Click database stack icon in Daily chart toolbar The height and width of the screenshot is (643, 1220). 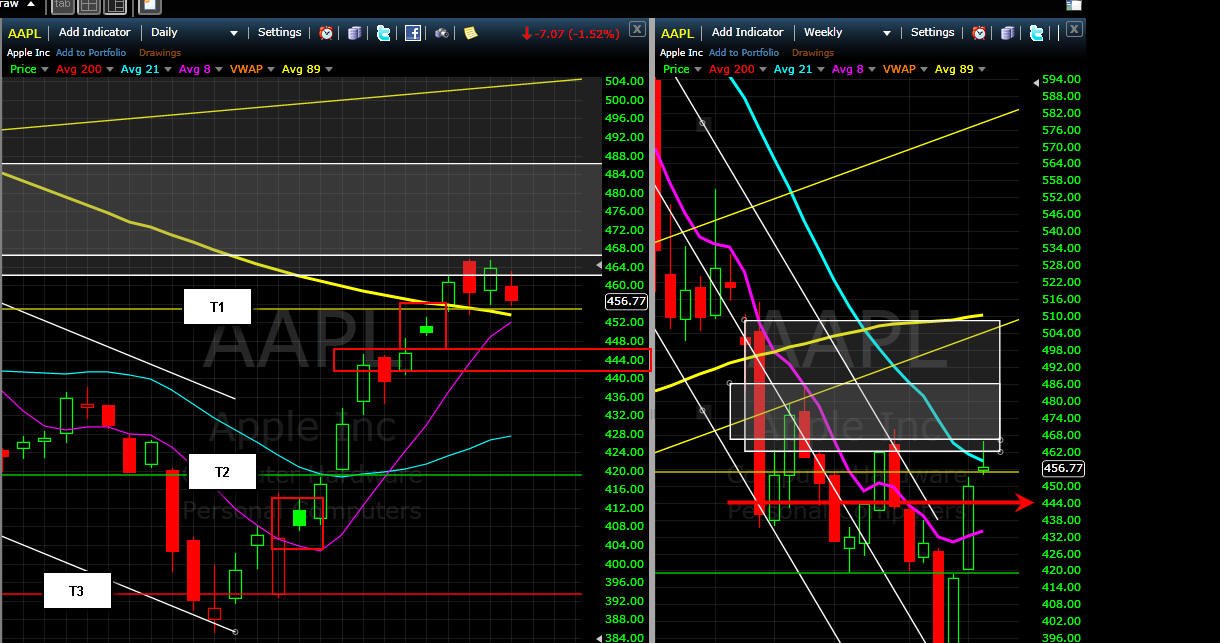click(354, 33)
